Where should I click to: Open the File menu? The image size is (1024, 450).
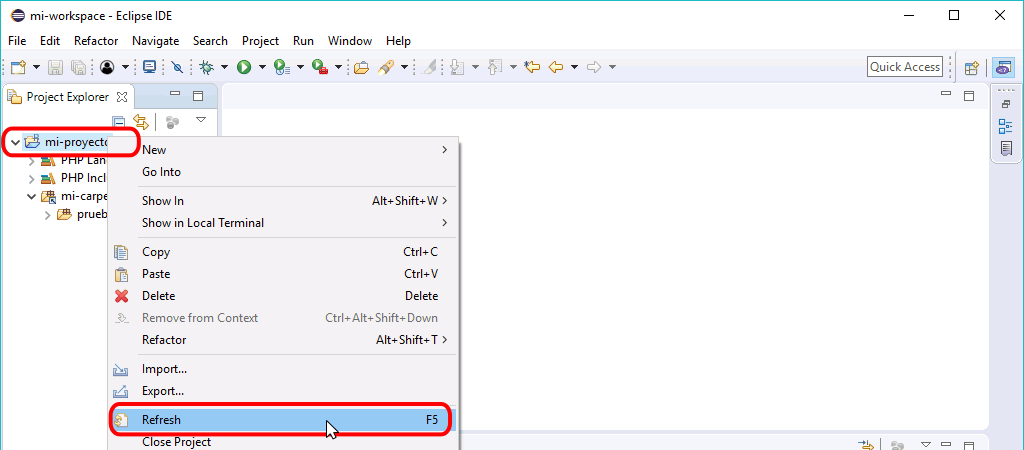pos(17,40)
